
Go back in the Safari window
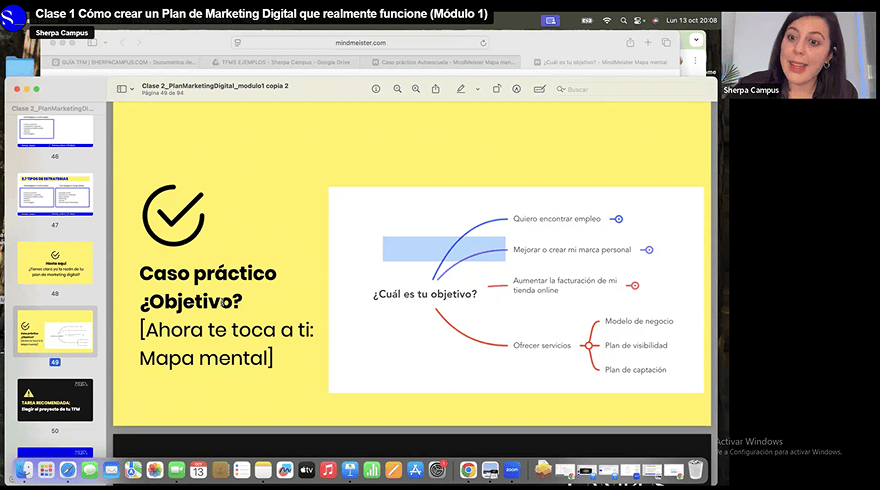coord(122,43)
